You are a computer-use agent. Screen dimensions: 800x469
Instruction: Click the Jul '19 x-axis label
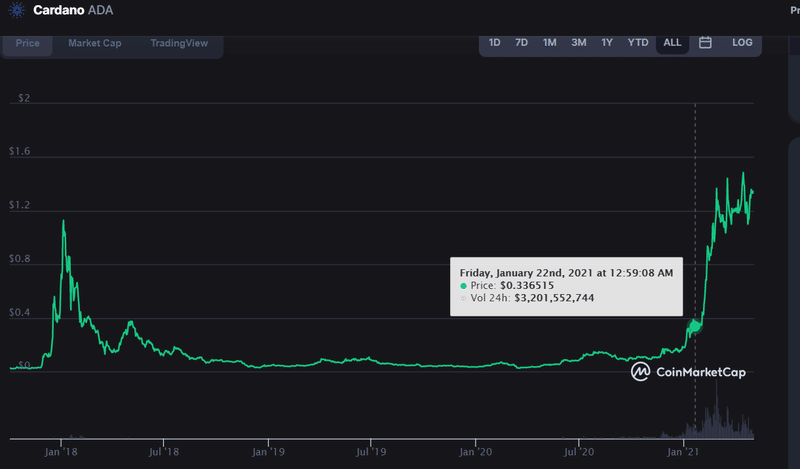click(371, 452)
